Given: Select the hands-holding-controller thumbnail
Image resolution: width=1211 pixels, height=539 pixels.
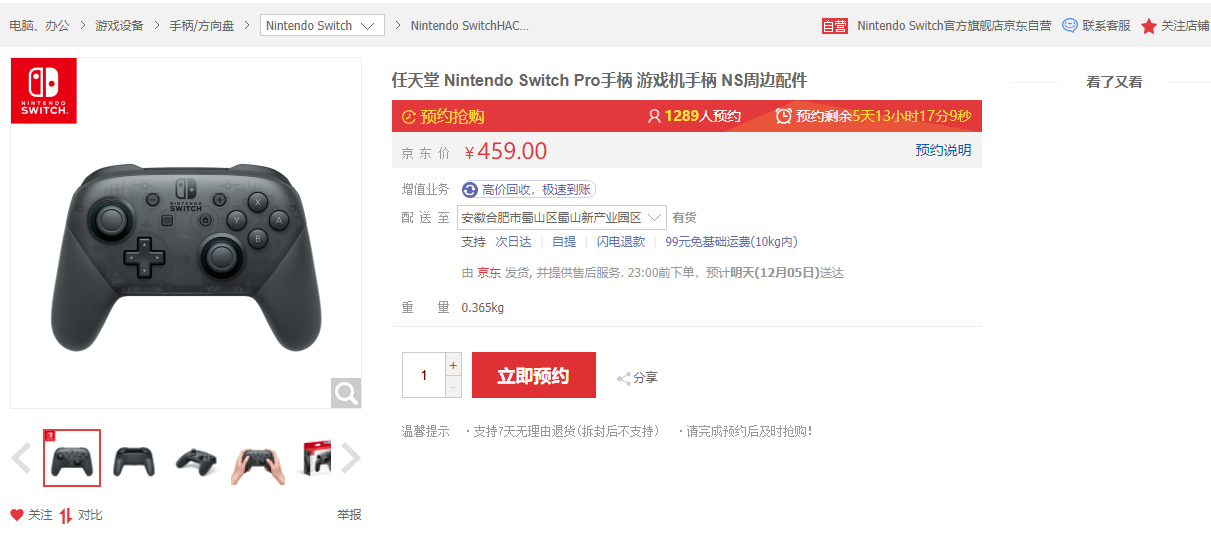Looking at the screenshot, I should pos(258,459).
